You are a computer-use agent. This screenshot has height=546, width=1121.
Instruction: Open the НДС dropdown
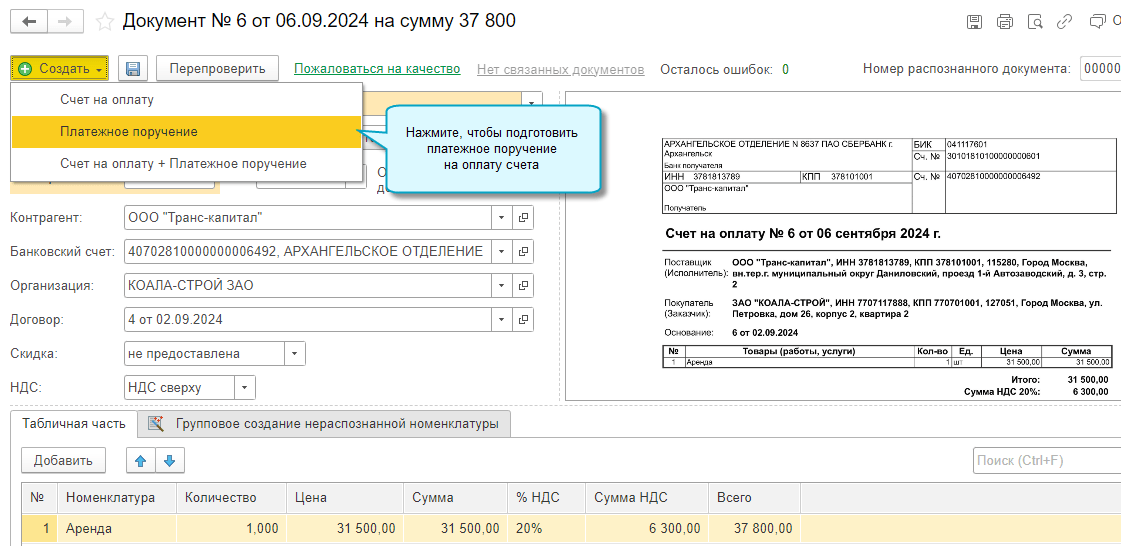[x=244, y=388]
